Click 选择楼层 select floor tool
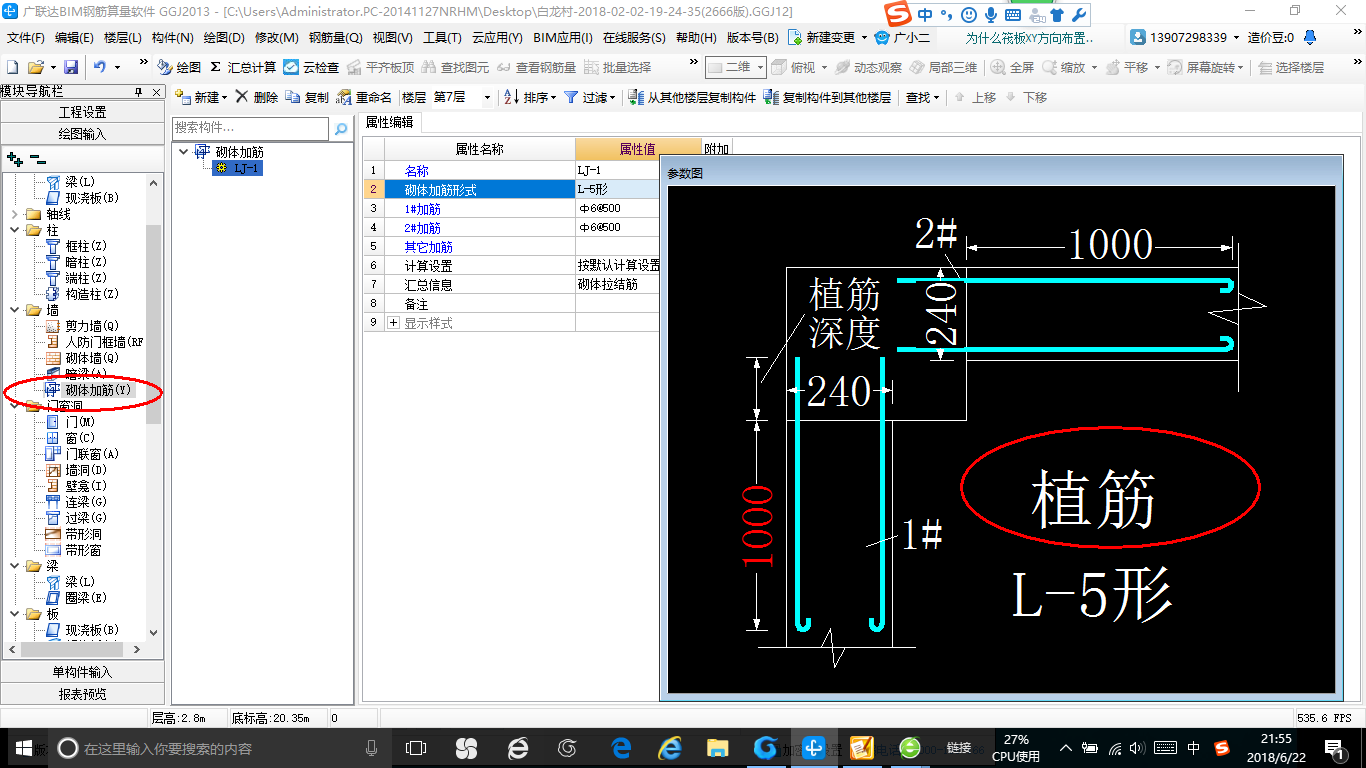This screenshot has width=1366, height=768. click(x=1291, y=67)
